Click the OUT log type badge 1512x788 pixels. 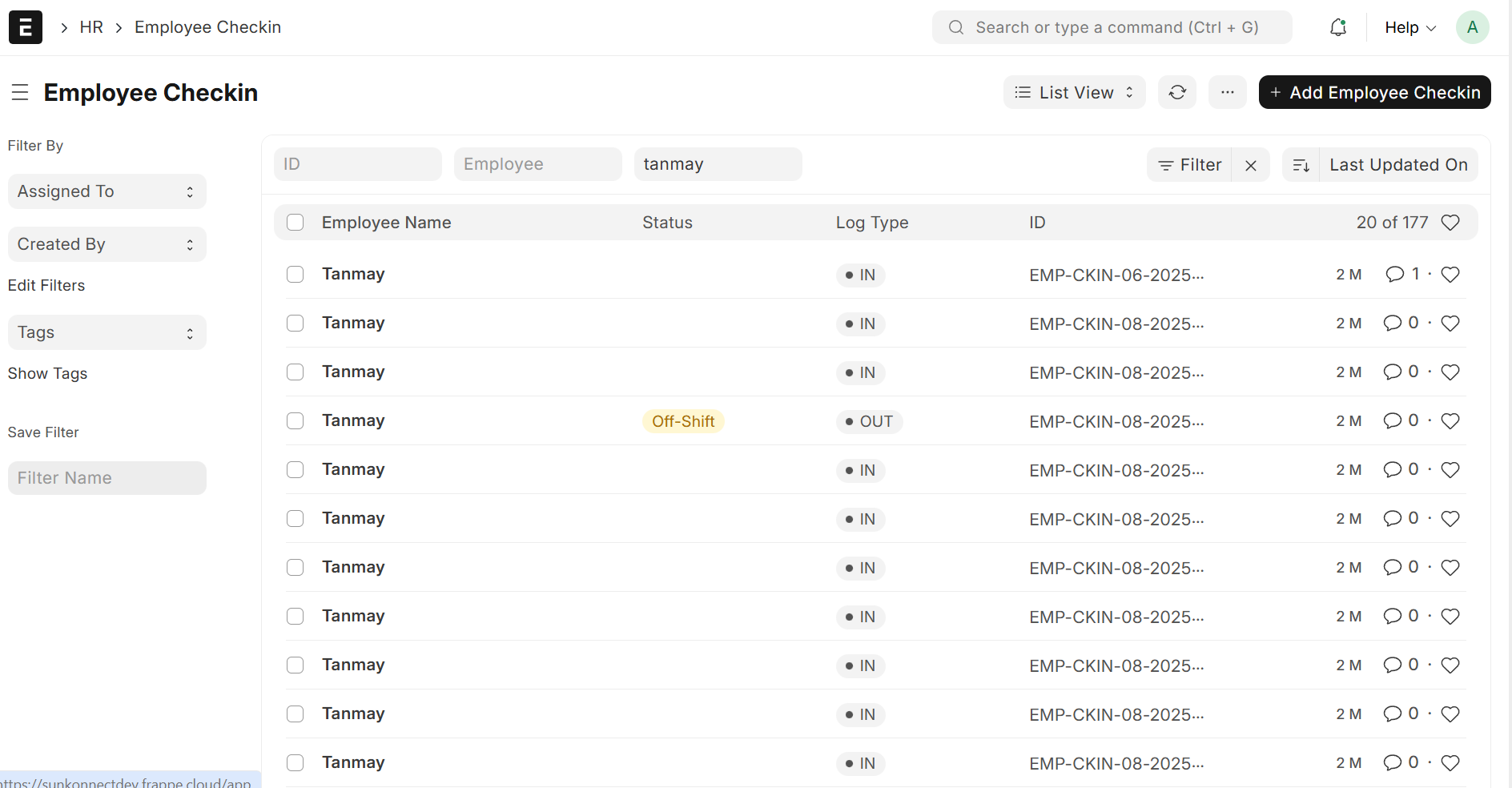pos(869,421)
